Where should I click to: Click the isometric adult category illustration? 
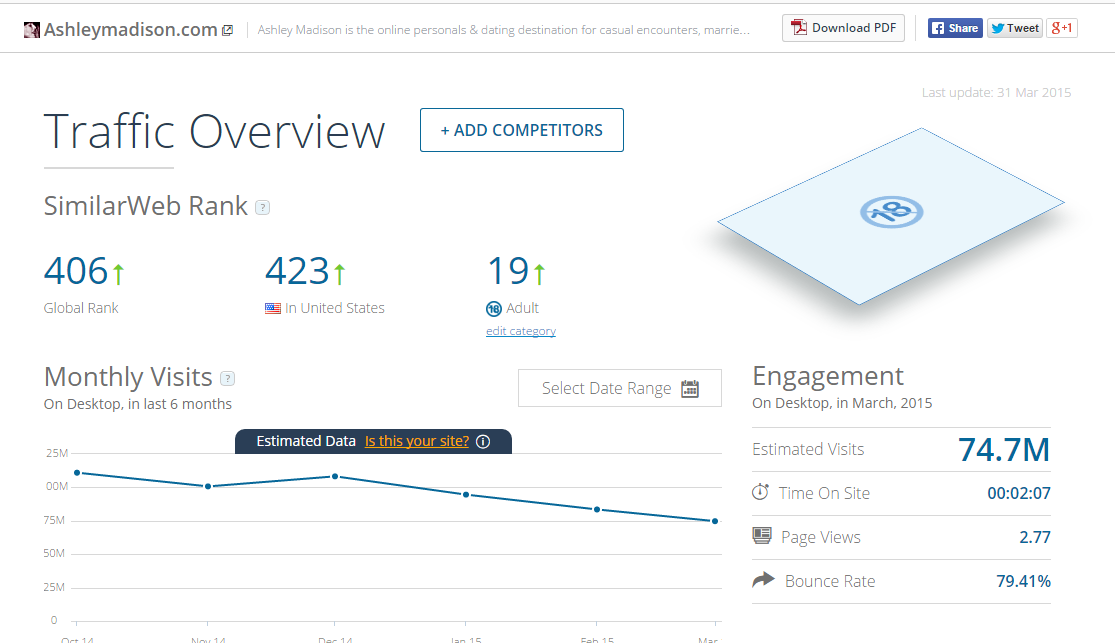click(x=891, y=216)
